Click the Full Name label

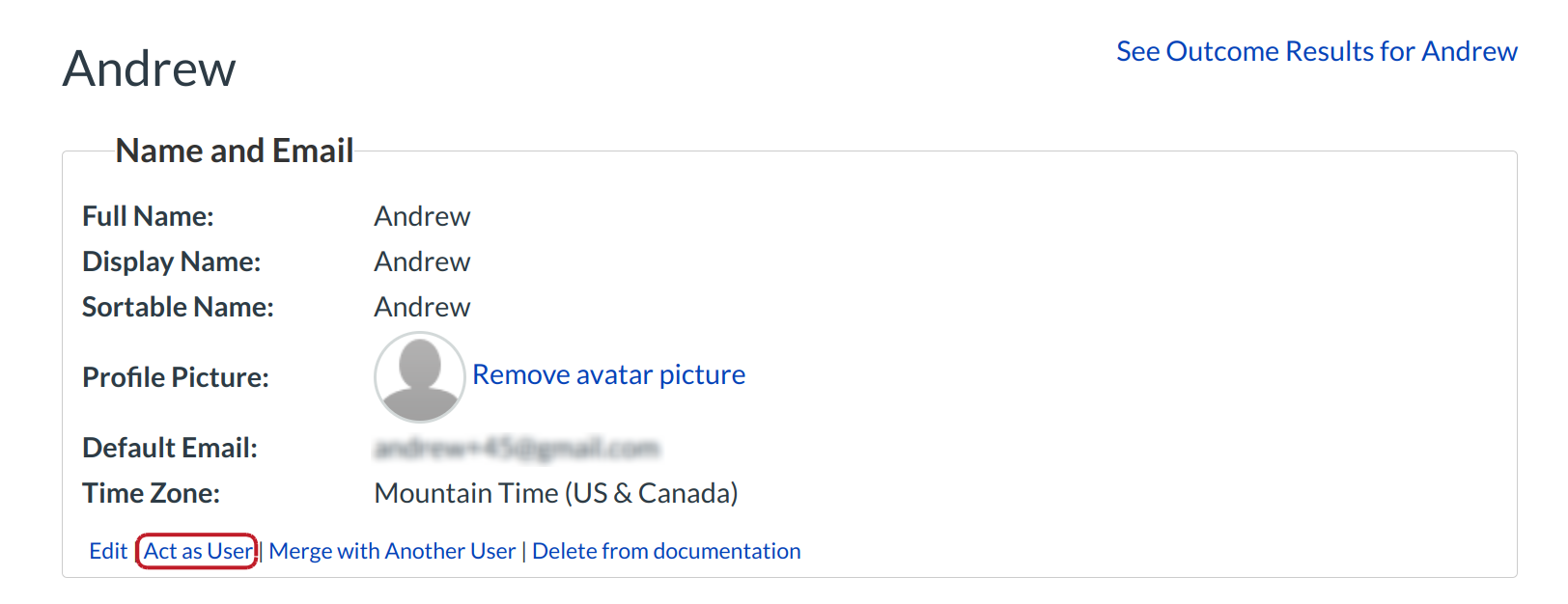tap(148, 216)
